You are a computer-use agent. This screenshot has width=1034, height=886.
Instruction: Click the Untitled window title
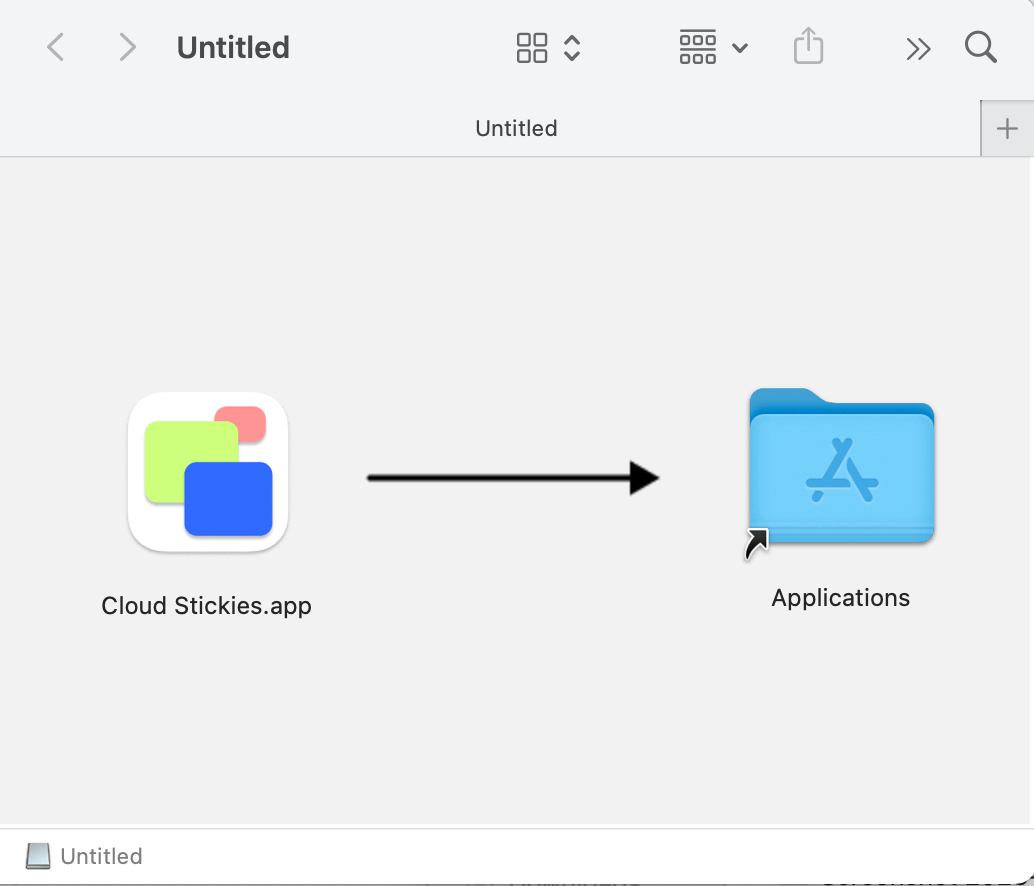[233, 47]
